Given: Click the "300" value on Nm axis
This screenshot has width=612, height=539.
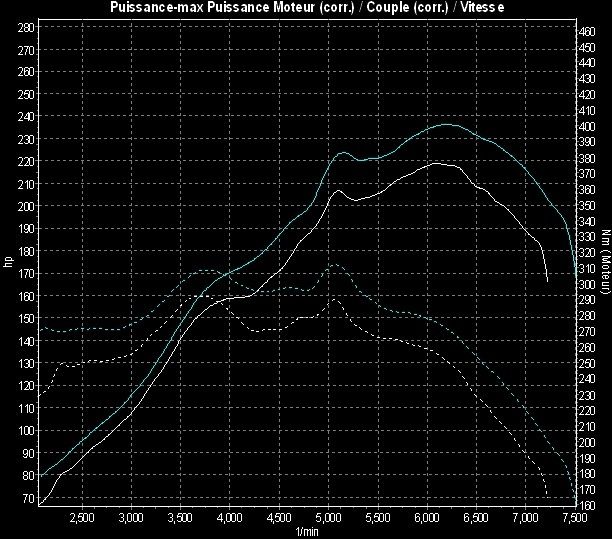Looking at the screenshot, I should tap(588, 284).
